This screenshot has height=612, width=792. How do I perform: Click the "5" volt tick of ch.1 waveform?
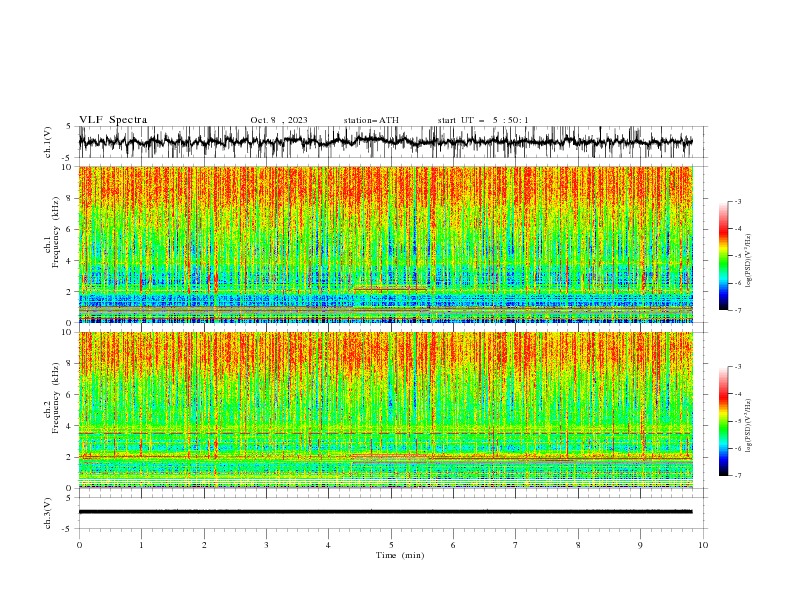[x=68, y=127]
